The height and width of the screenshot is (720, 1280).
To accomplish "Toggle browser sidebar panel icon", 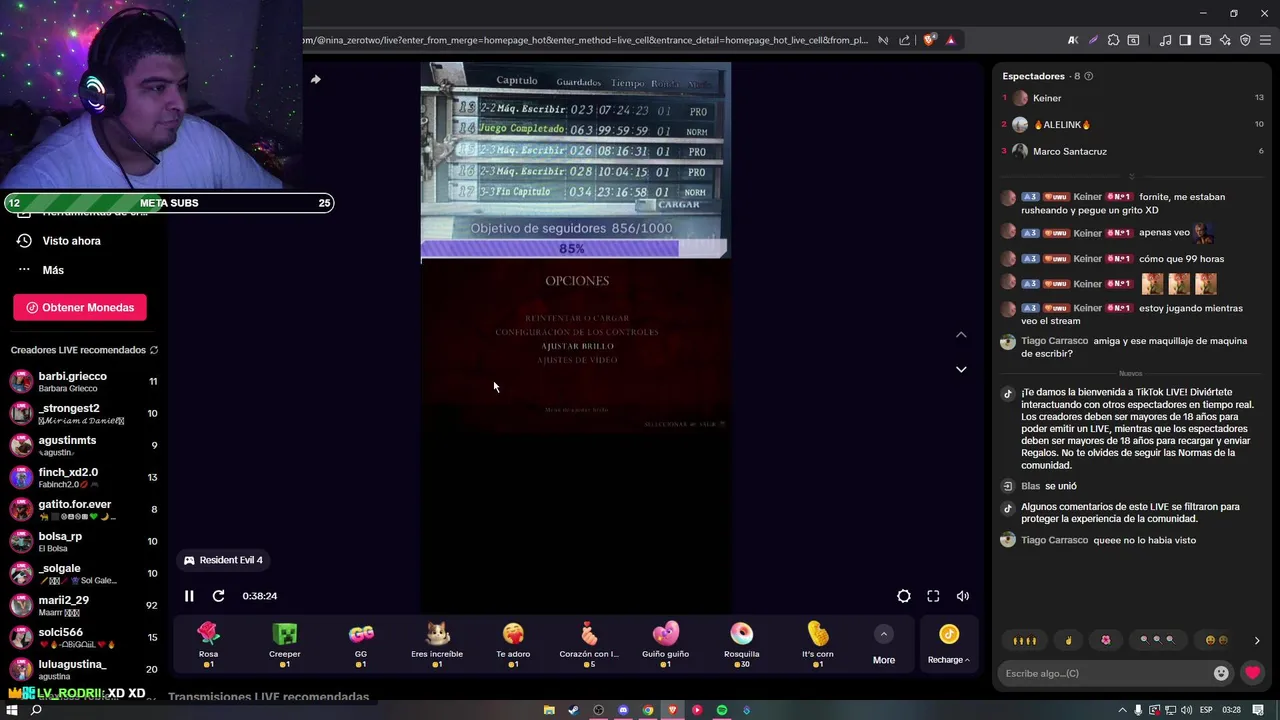I will coord(1185,40).
